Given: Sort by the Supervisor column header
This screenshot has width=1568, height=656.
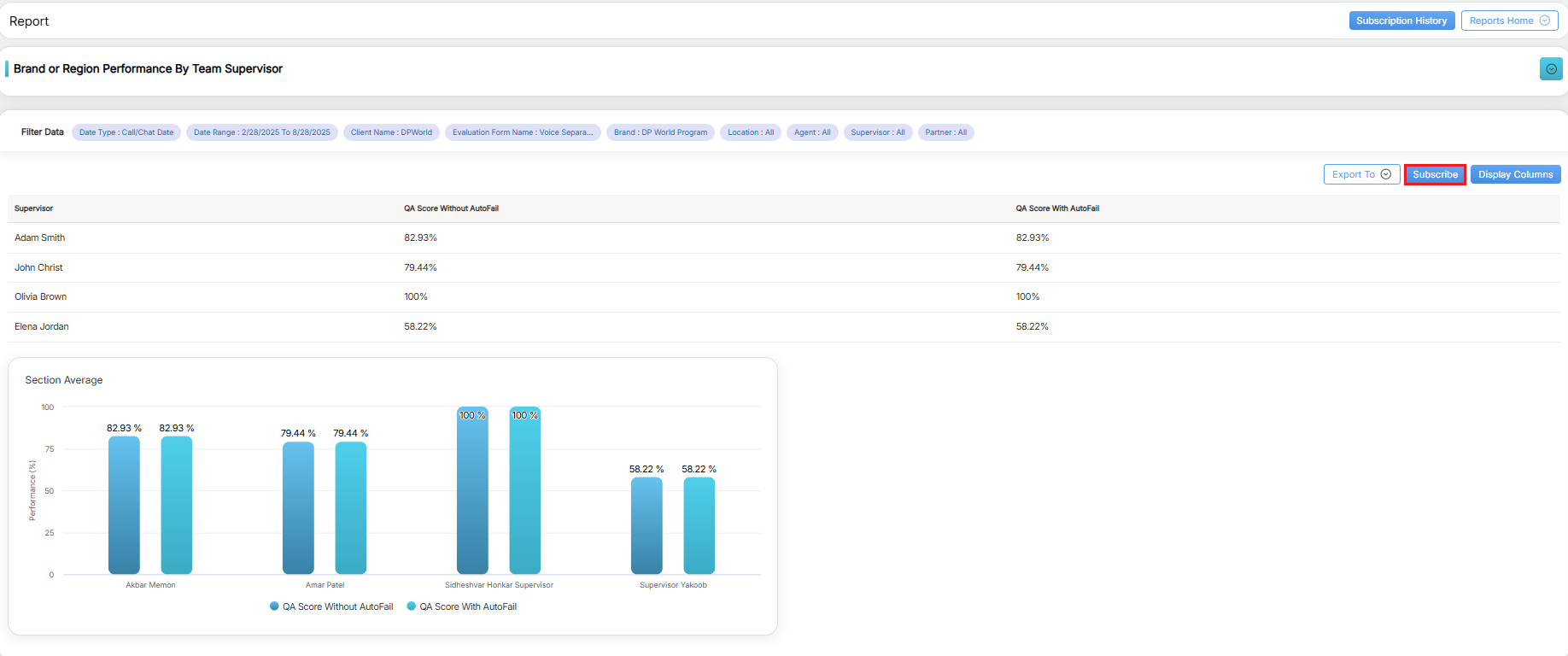Looking at the screenshot, I should pos(34,208).
